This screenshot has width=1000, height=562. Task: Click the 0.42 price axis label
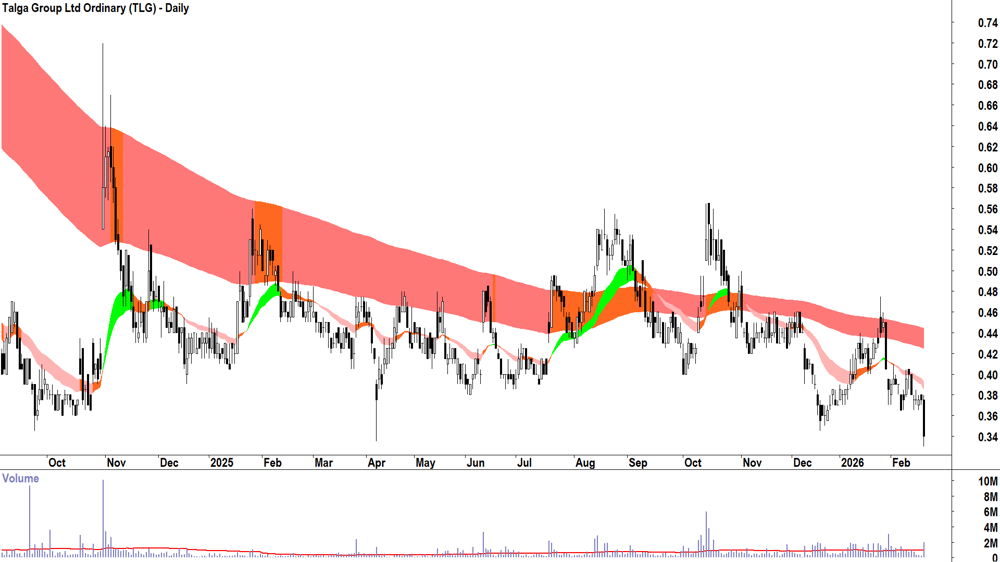tap(988, 355)
